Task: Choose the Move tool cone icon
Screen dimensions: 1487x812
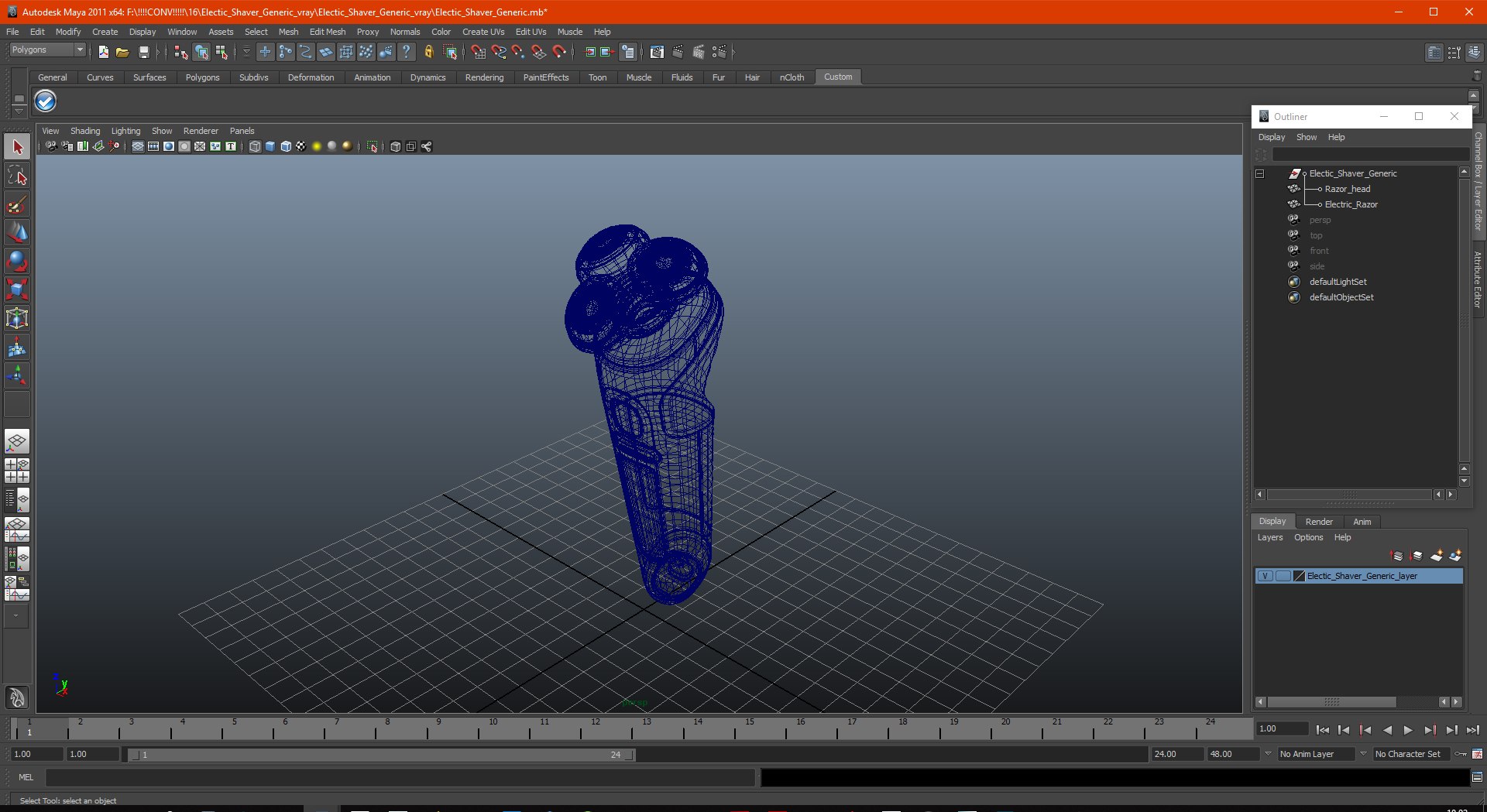Action: (x=17, y=232)
